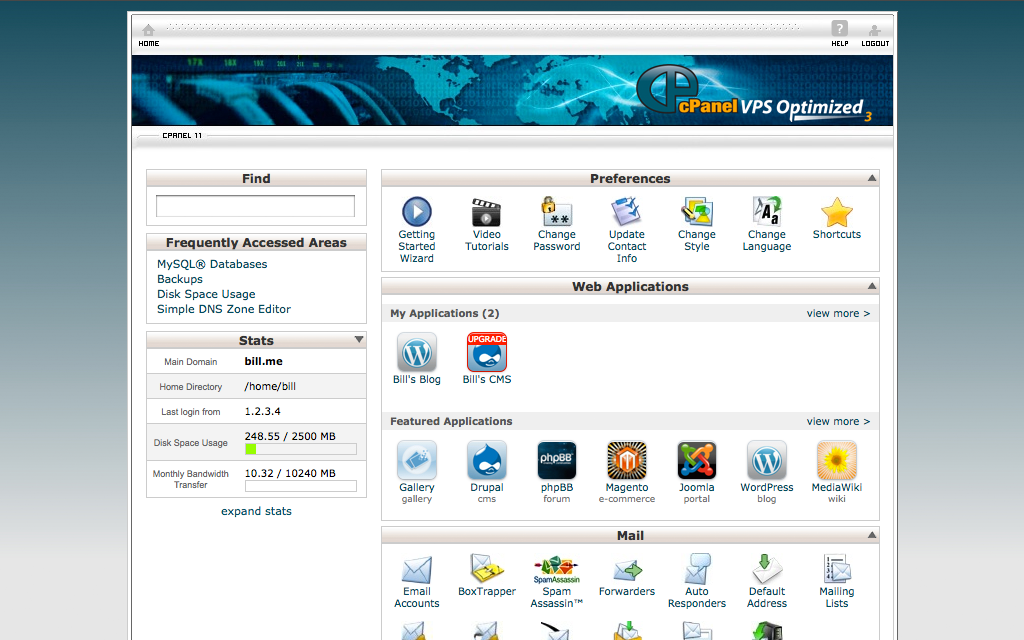Open the Disk Space Usage link
Viewport: 1024px width, 640px height.
point(206,294)
